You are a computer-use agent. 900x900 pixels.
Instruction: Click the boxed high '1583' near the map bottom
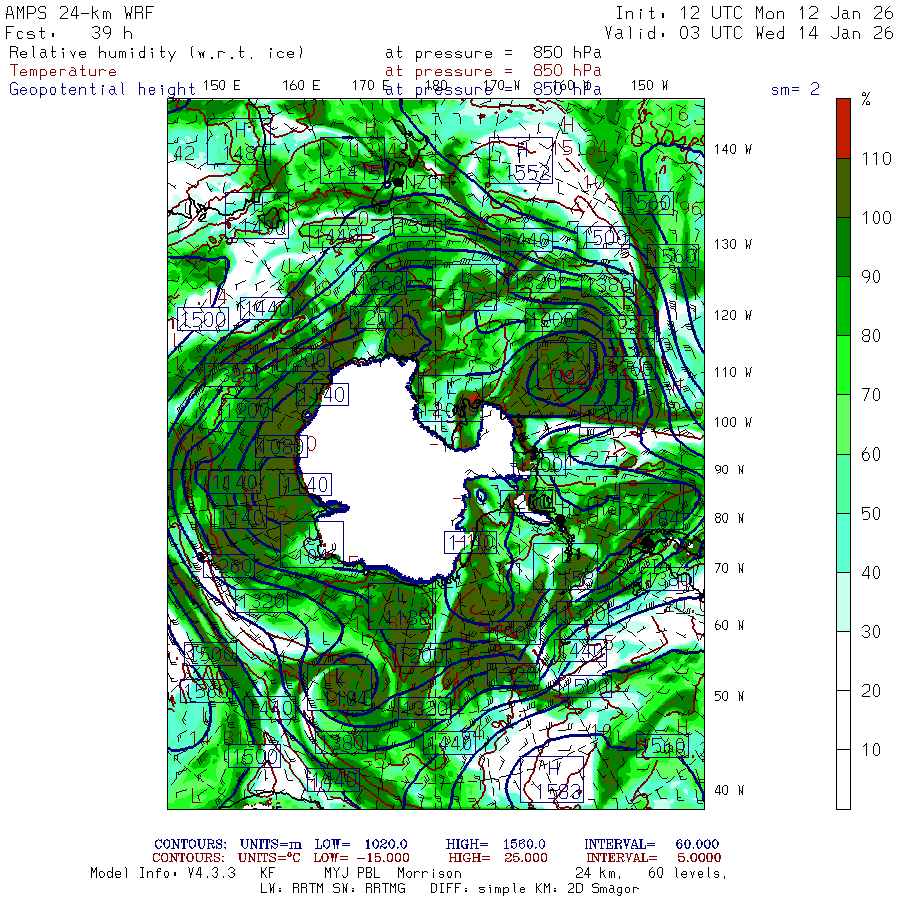tap(552, 779)
